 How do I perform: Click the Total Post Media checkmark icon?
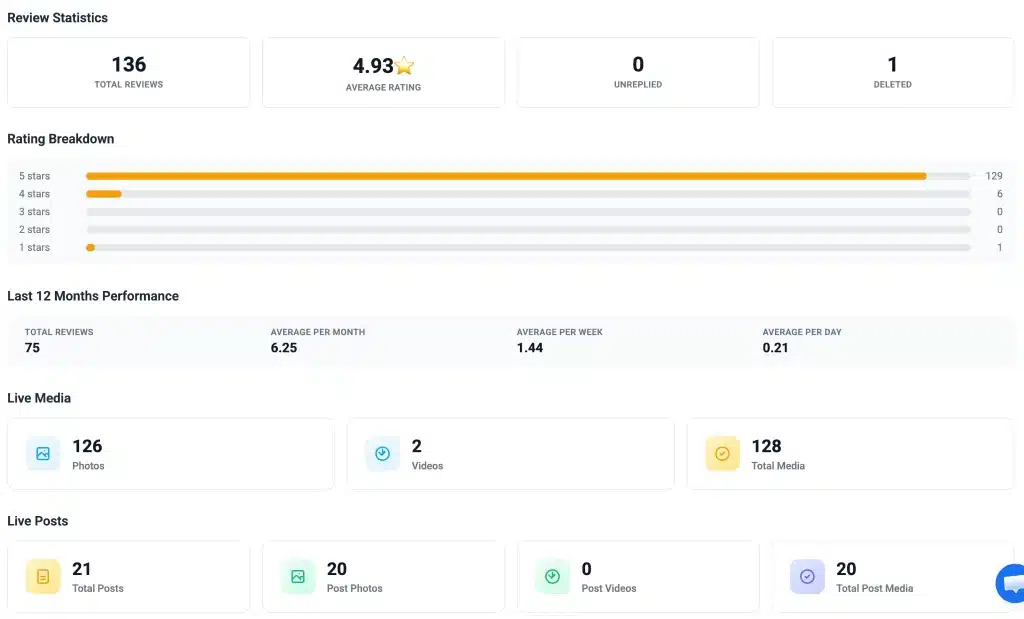click(x=807, y=577)
